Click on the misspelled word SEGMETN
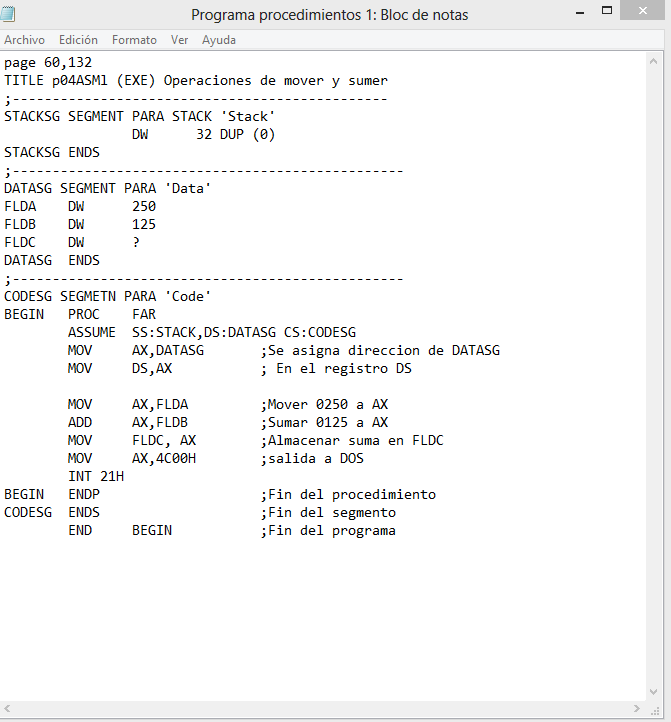The height and width of the screenshot is (722, 671). coord(88,296)
